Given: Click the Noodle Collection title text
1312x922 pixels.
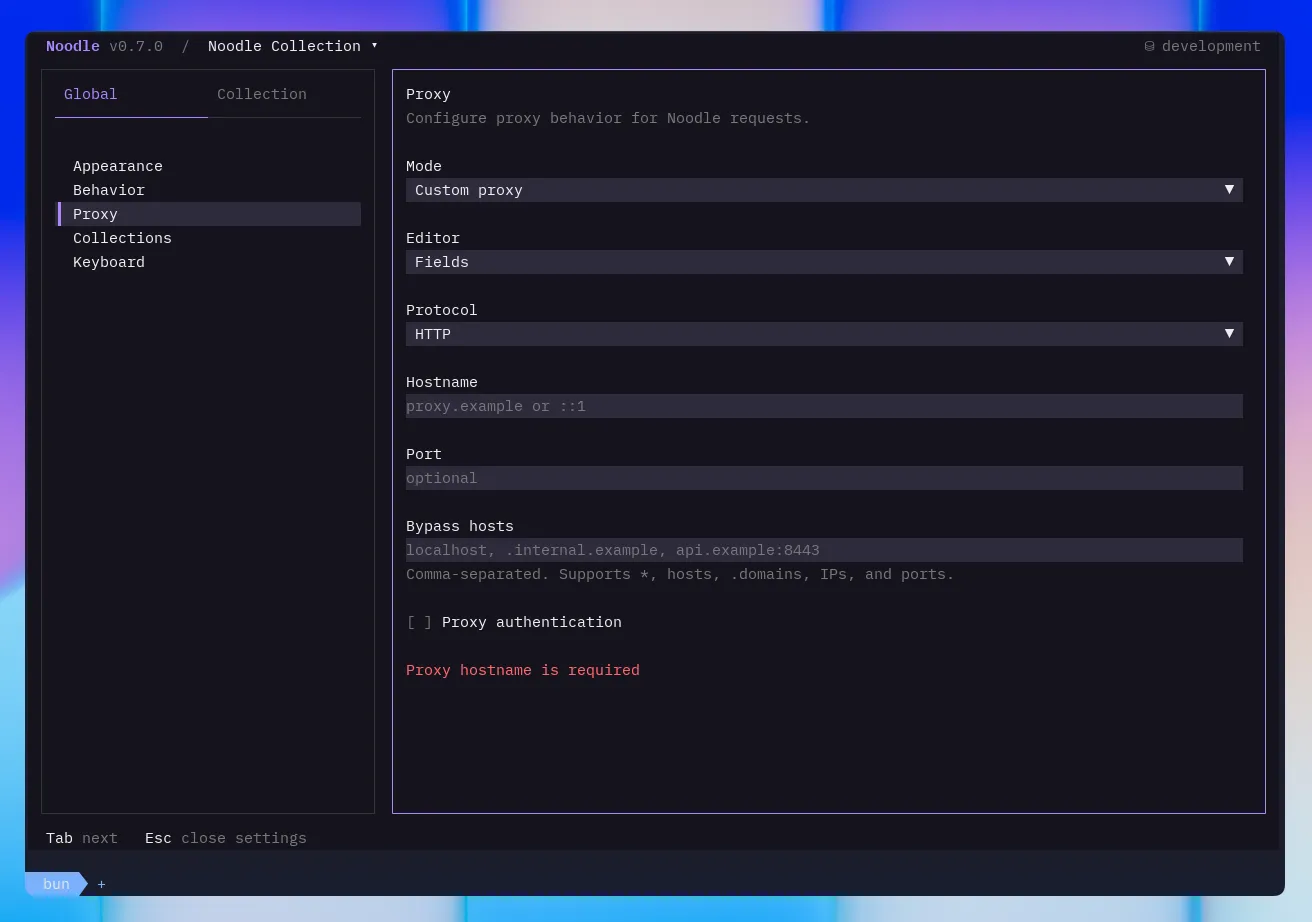Looking at the screenshot, I should (x=284, y=46).
